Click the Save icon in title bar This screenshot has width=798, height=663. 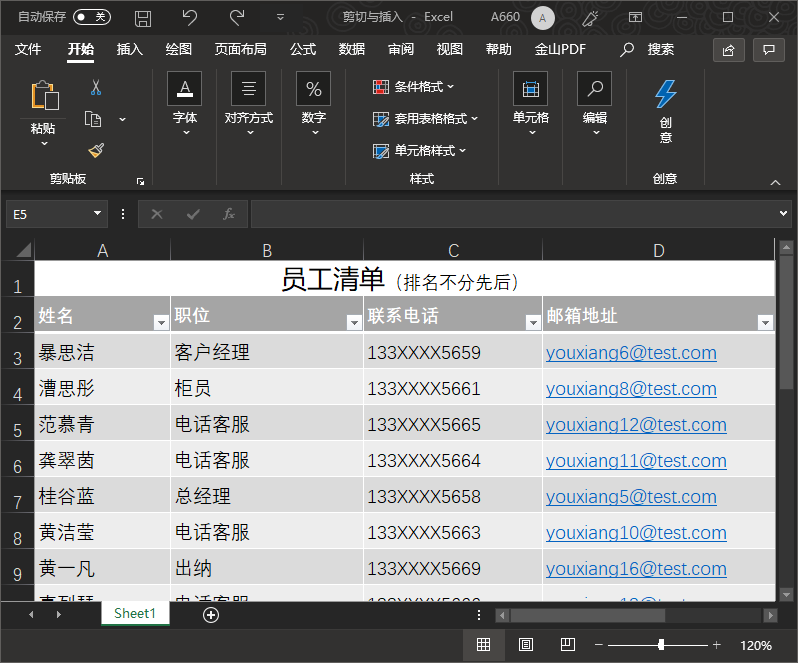pos(142,18)
